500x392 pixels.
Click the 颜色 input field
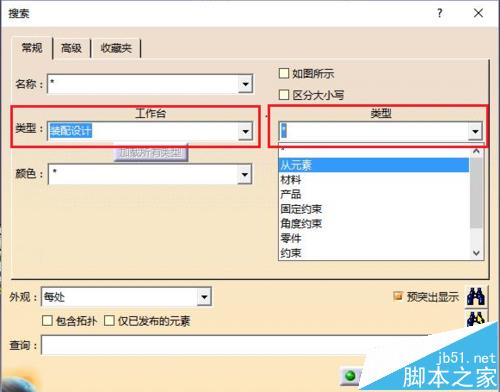[143, 174]
